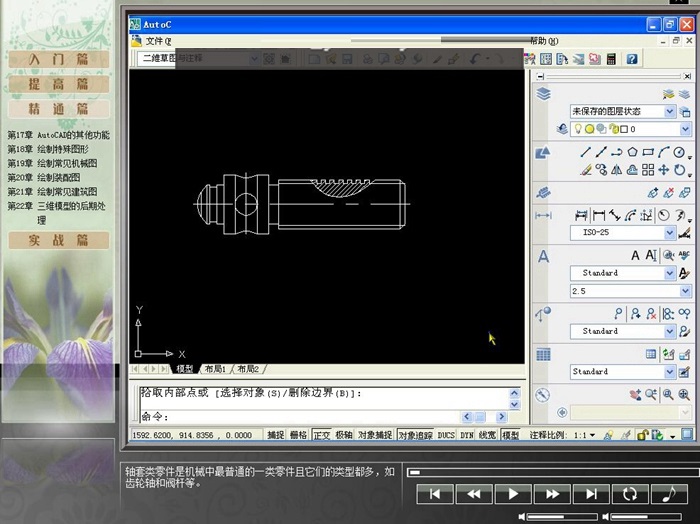Screen dimensions: 700x524
Task: Click the Rectangle draw tool
Action: pyautogui.click(x=648, y=152)
